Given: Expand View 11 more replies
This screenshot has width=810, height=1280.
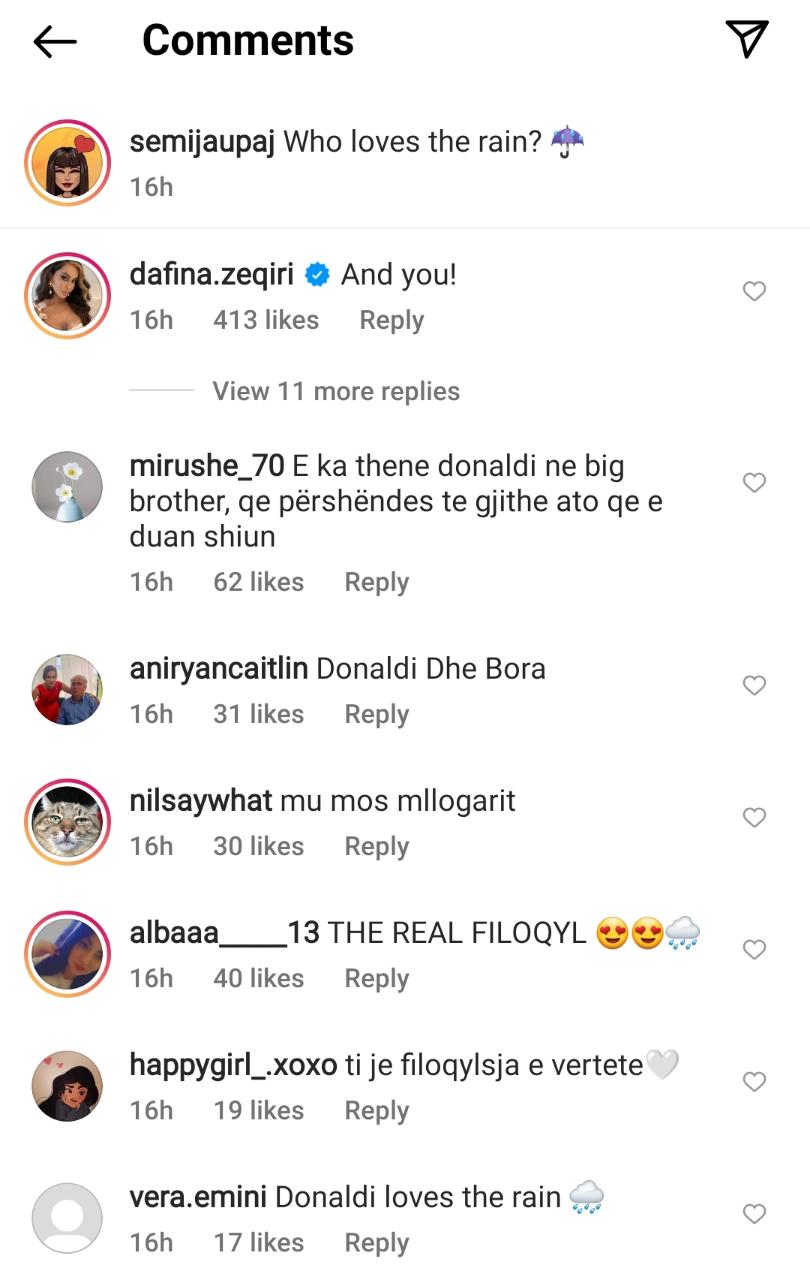Looking at the screenshot, I should (x=335, y=391).
